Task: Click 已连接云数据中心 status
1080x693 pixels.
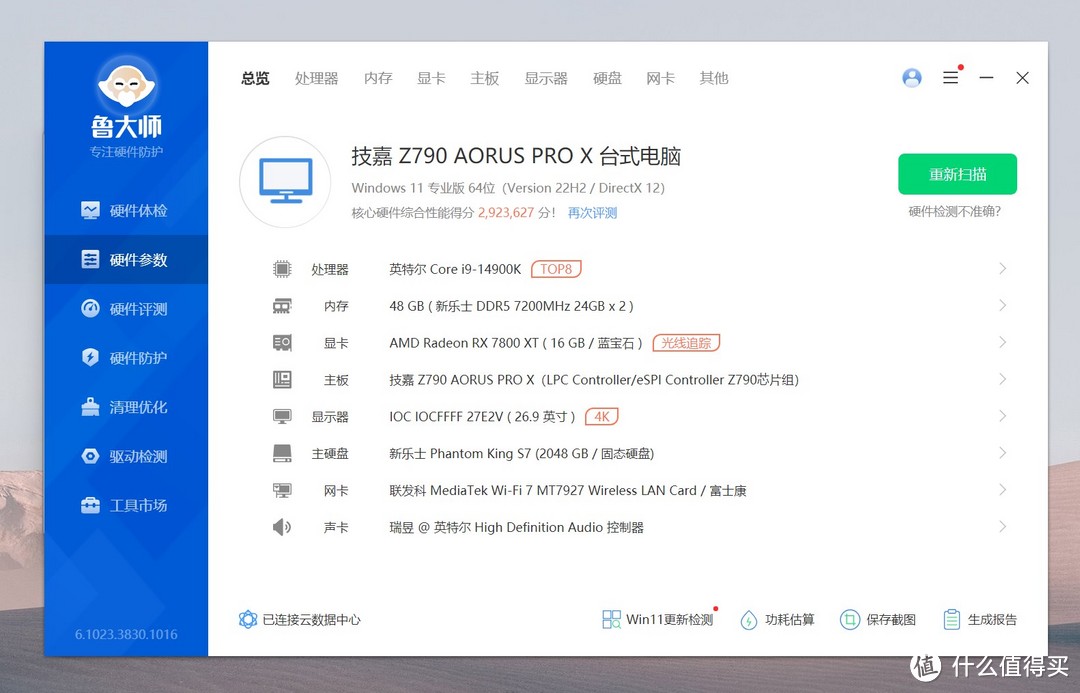Action: point(300,619)
